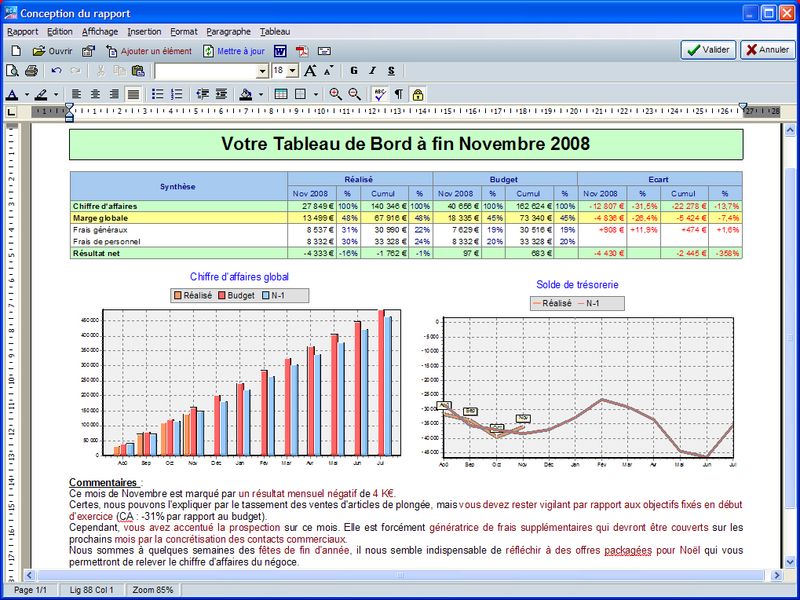Click the 'Lig 88 Col 1' status entry
800x600 pixels.
click(x=92, y=590)
